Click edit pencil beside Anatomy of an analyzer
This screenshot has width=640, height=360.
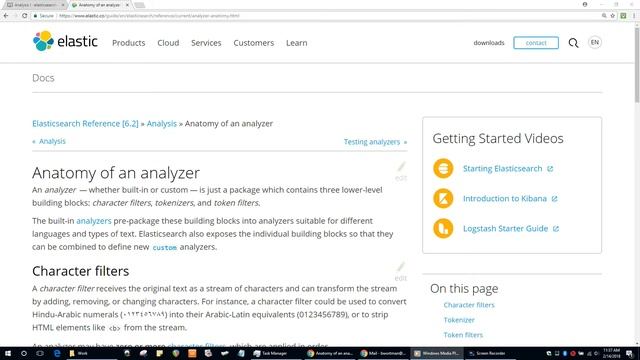(x=401, y=171)
